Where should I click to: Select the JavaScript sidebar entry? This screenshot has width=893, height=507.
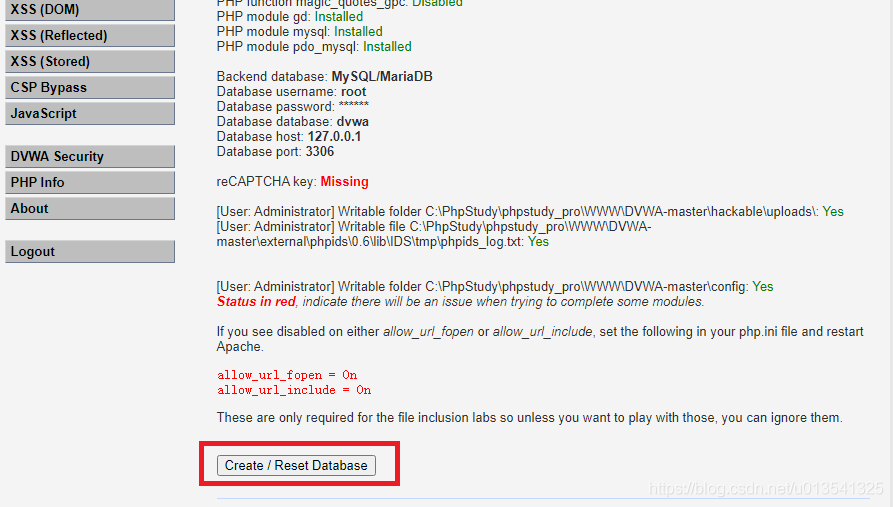tap(88, 114)
